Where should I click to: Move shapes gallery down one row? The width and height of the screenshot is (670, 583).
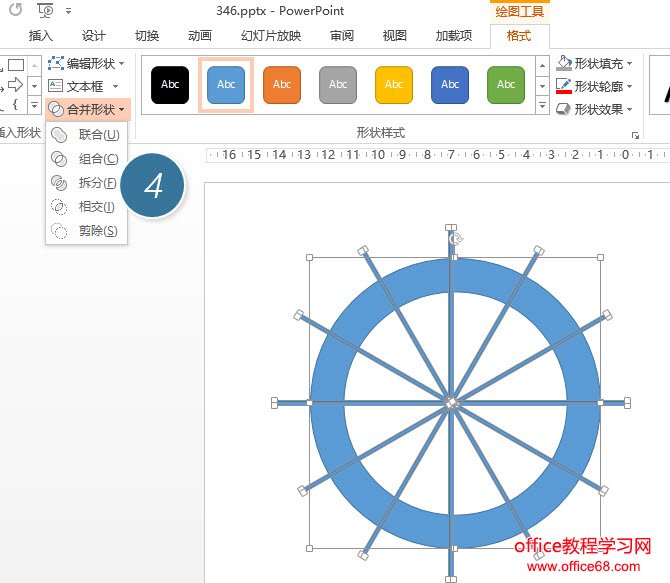coord(35,85)
